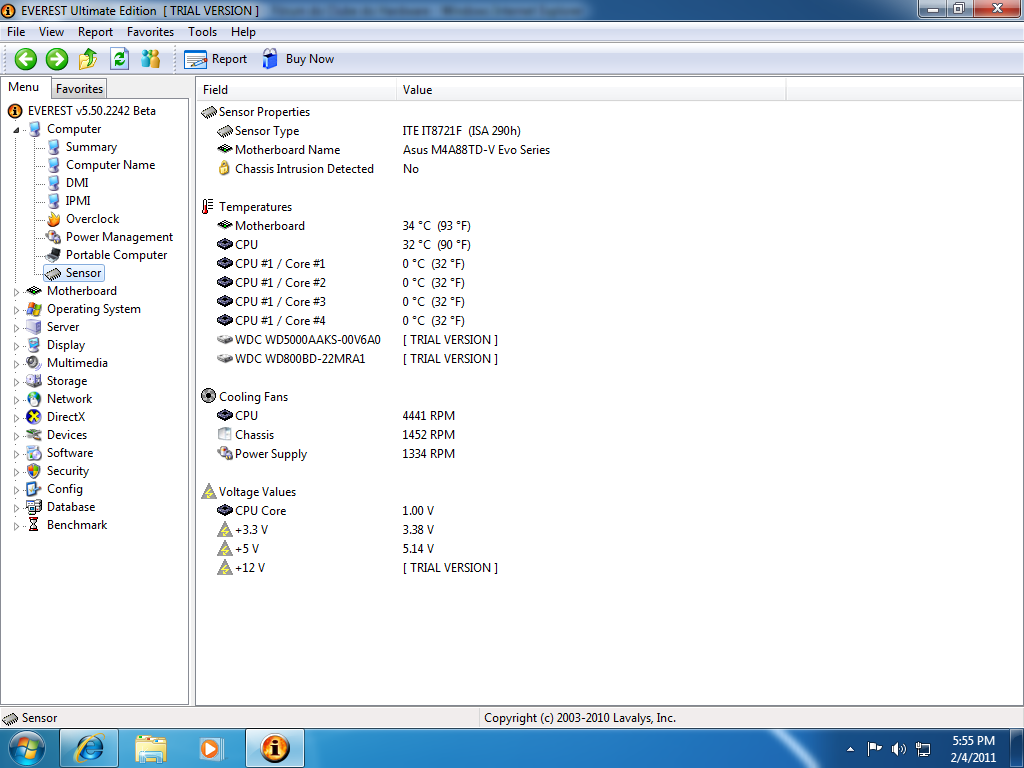Screen dimensions: 1024x768
Task: Click the Value column header
Action: click(590, 89)
